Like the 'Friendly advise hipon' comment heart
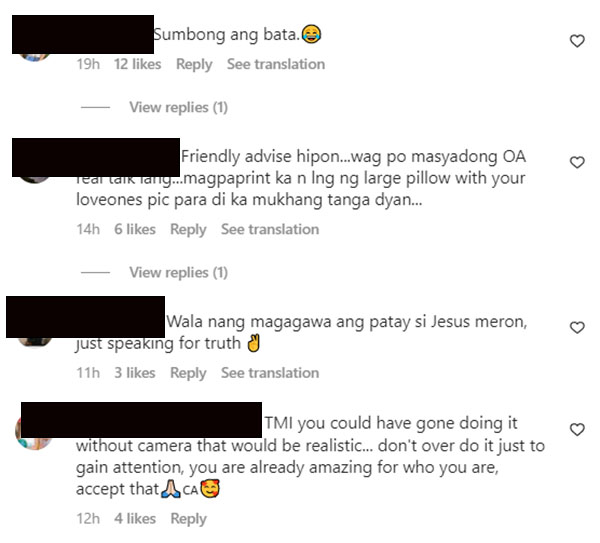Viewport: 600px width, 543px height. point(577,162)
